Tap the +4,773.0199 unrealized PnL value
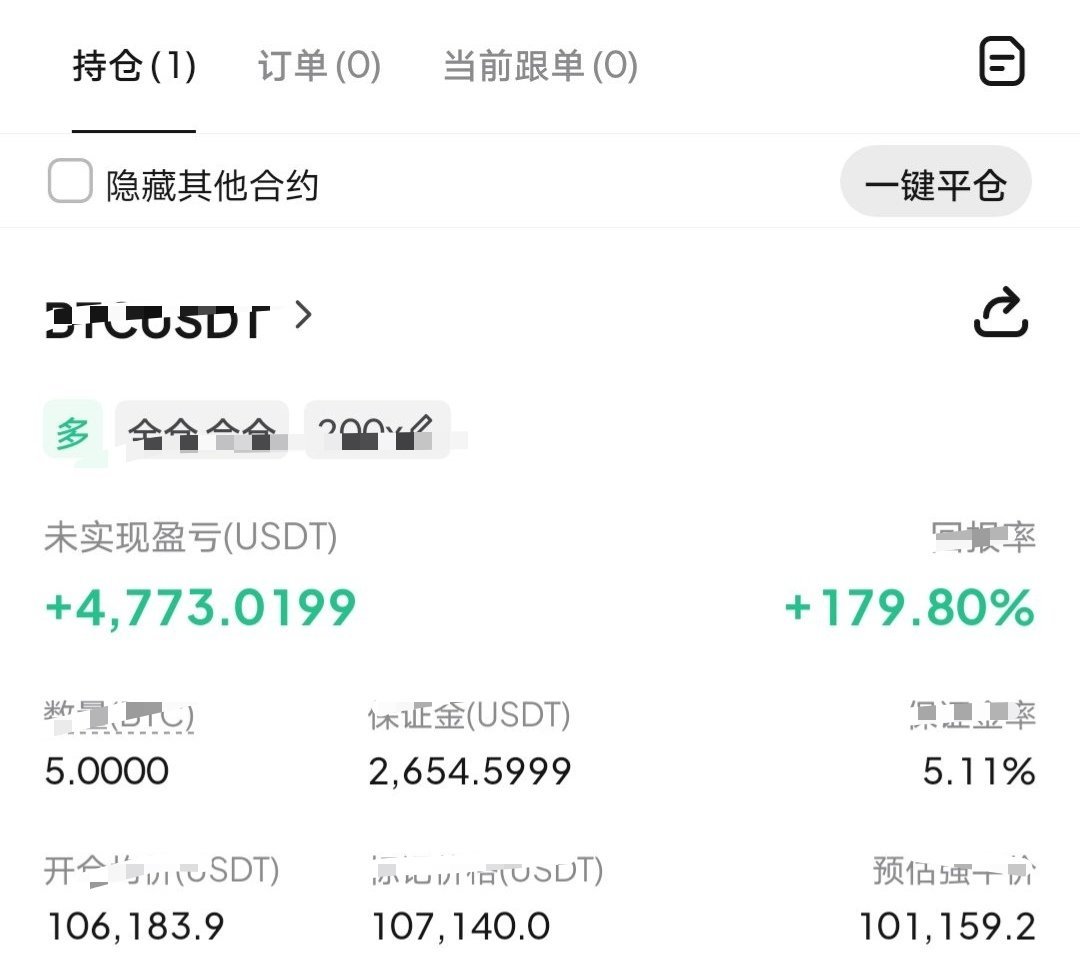Viewport: 1080px width, 976px height. click(198, 607)
